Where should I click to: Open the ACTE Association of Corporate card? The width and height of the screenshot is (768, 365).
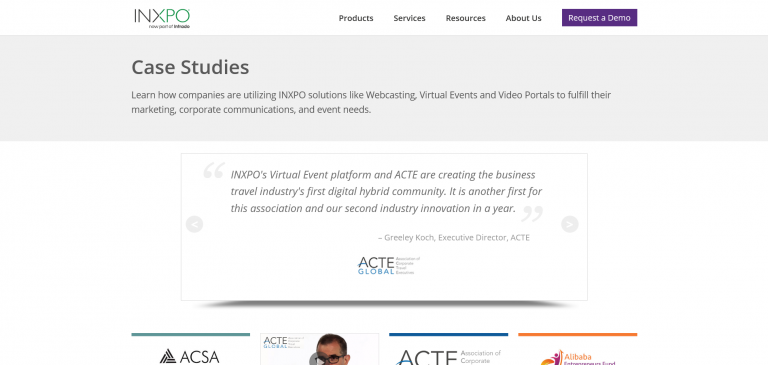(x=449, y=350)
